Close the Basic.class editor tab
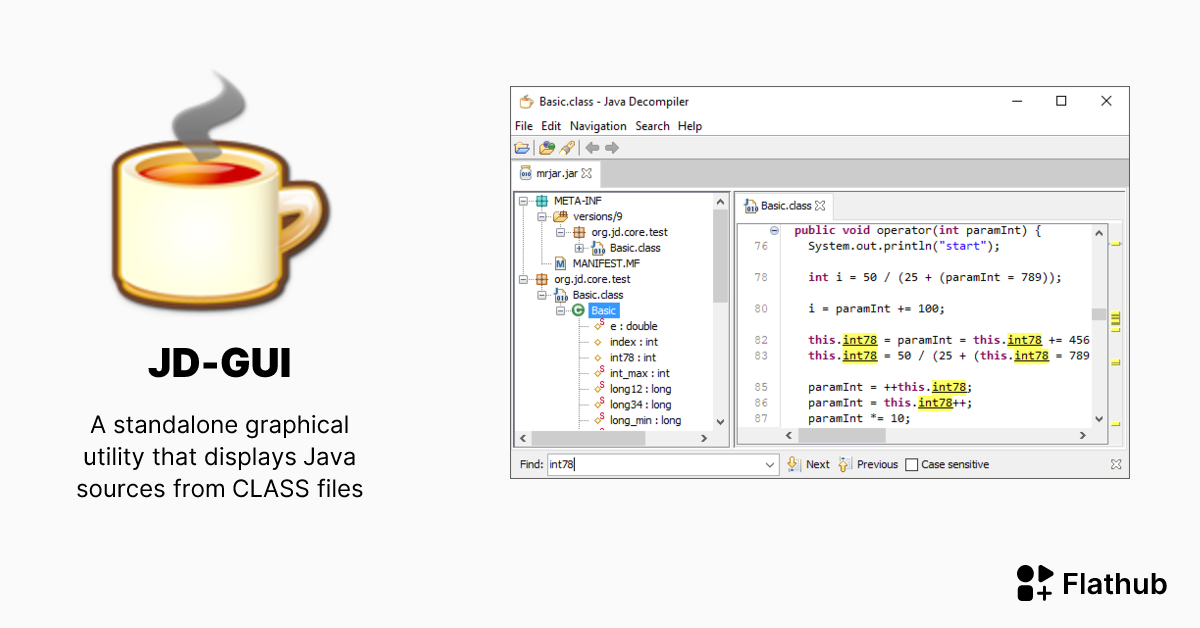1200x628 pixels. point(820,206)
